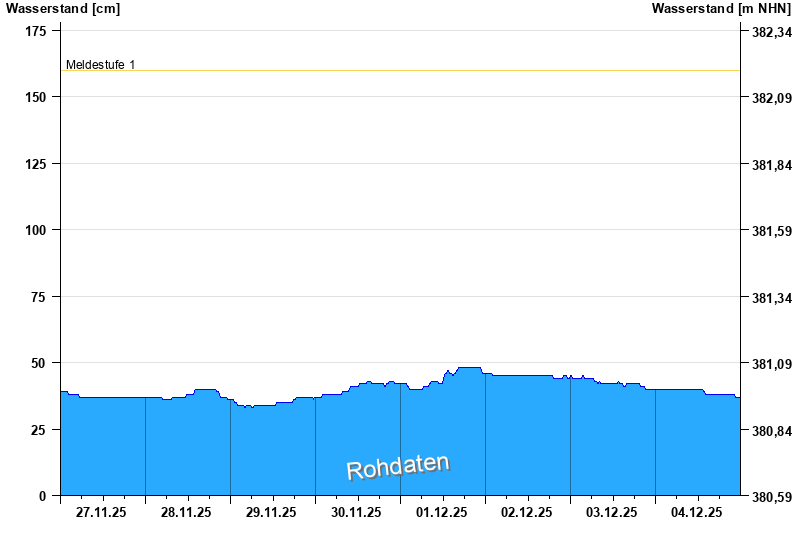This screenshot has height=550, width=800.
Task: Choose the 03.12.25 date on the x-axis
Action: [612, 512]
